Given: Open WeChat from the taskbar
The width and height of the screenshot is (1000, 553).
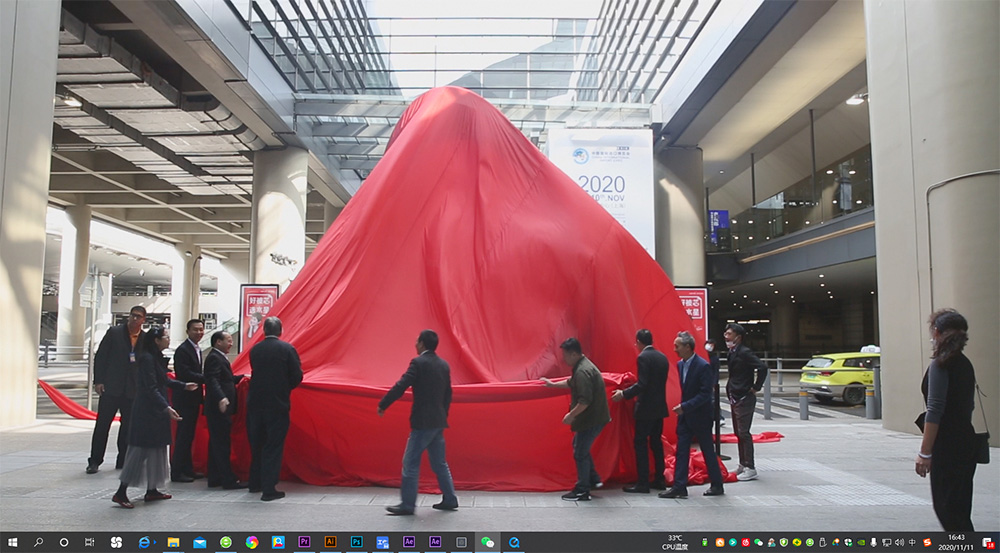Looking at the screenshot, I should click(x=487, y=542).
